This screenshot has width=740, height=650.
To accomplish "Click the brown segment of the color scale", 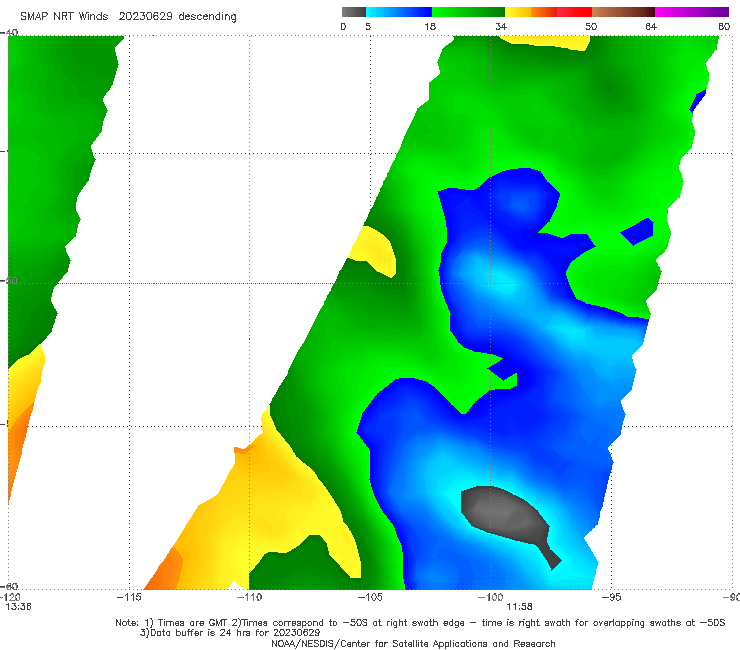I will click(623, 12).
